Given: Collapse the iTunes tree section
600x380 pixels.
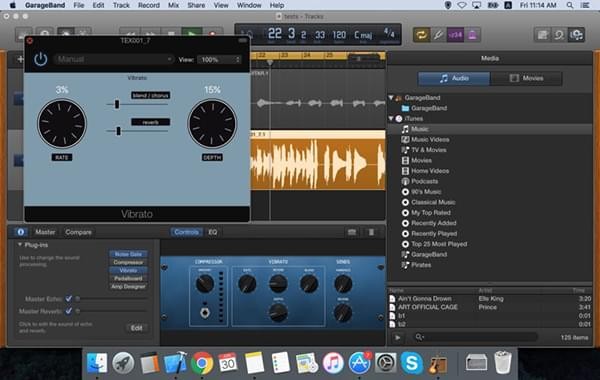Looking at the screenshot, I should pyautogui.click(x=391, y=119).
